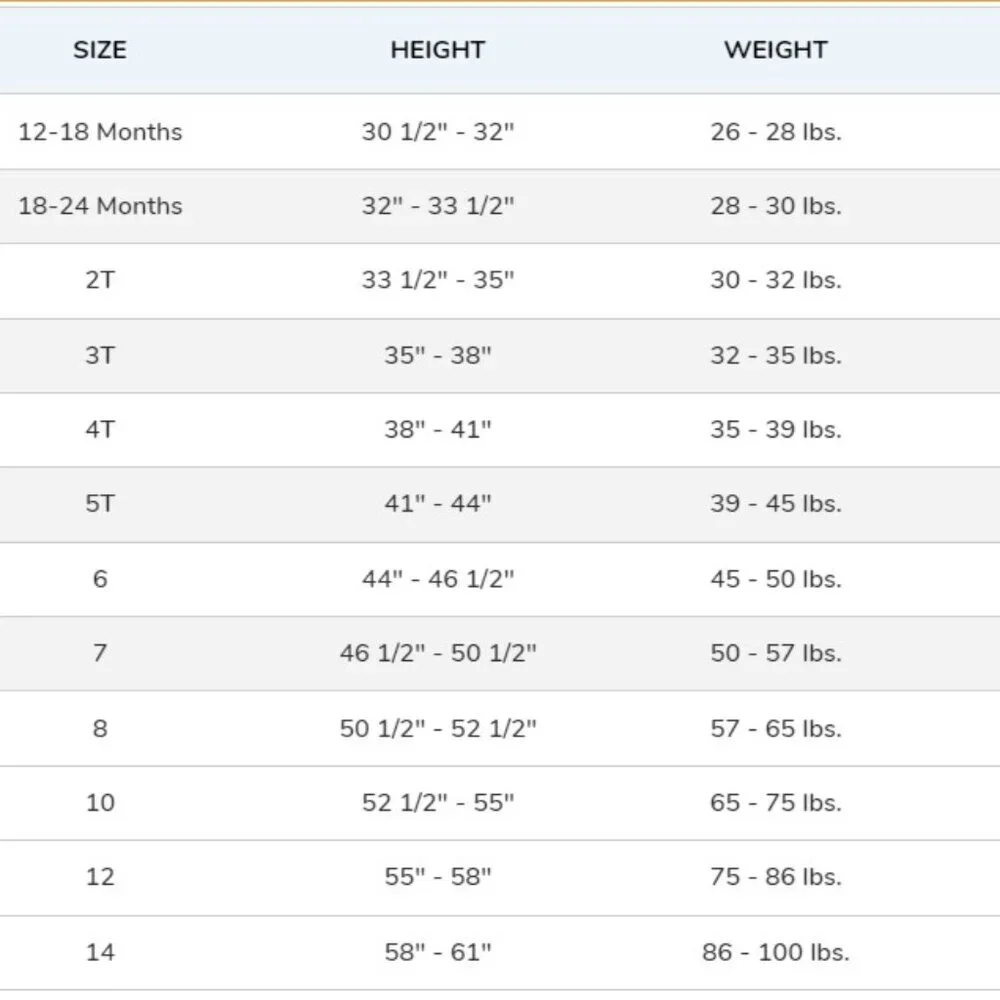Viewport: 1000px width, 1000px height.
Task: Click height value 46 1/2" - 50 1/2"
Action: pos(438,653)
